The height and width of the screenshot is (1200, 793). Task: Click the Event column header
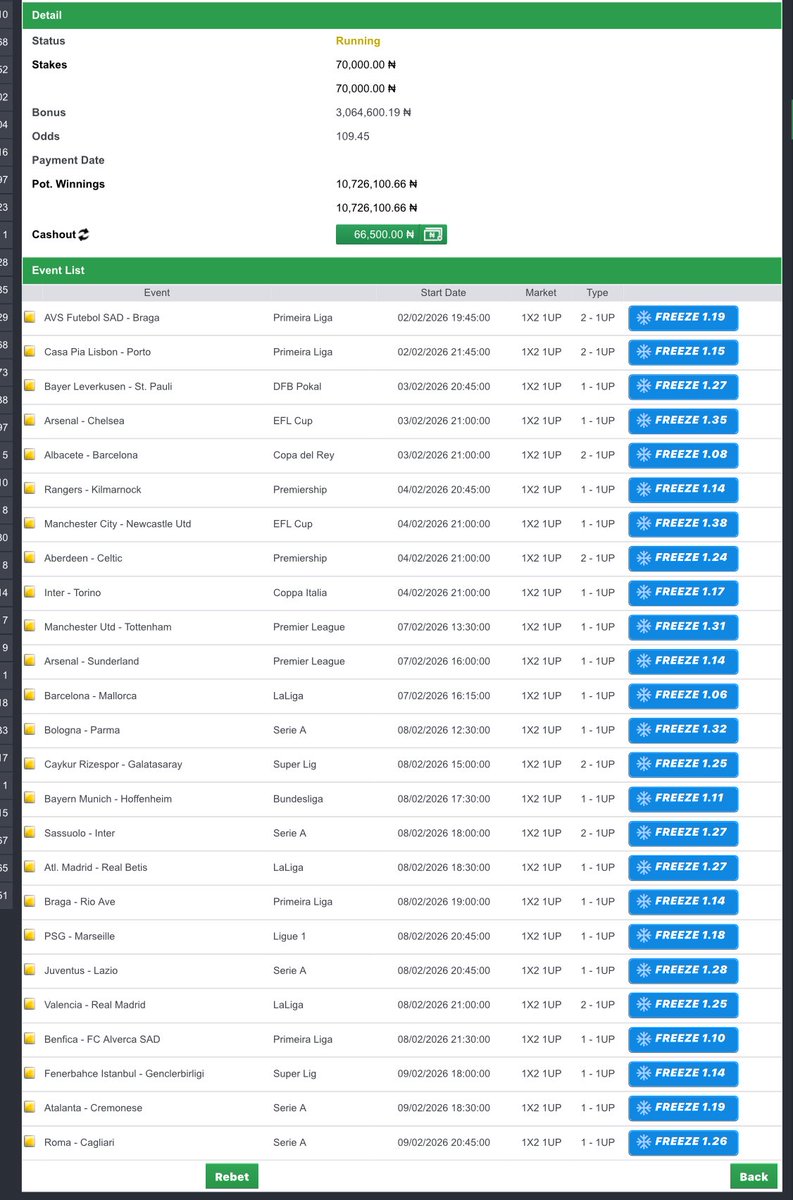click(x=157, y=293)
